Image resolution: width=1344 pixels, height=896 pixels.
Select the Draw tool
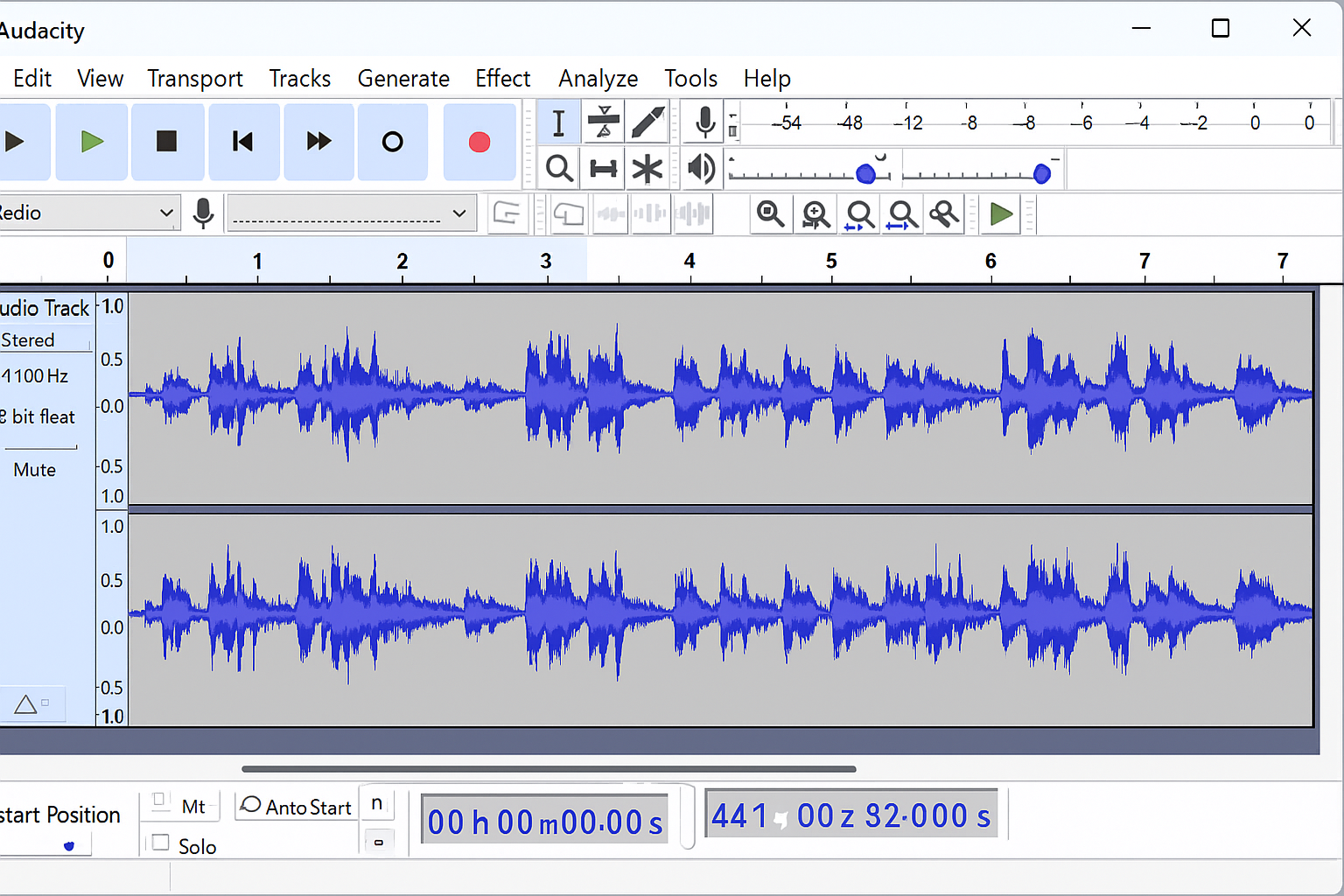coord(648,122)
